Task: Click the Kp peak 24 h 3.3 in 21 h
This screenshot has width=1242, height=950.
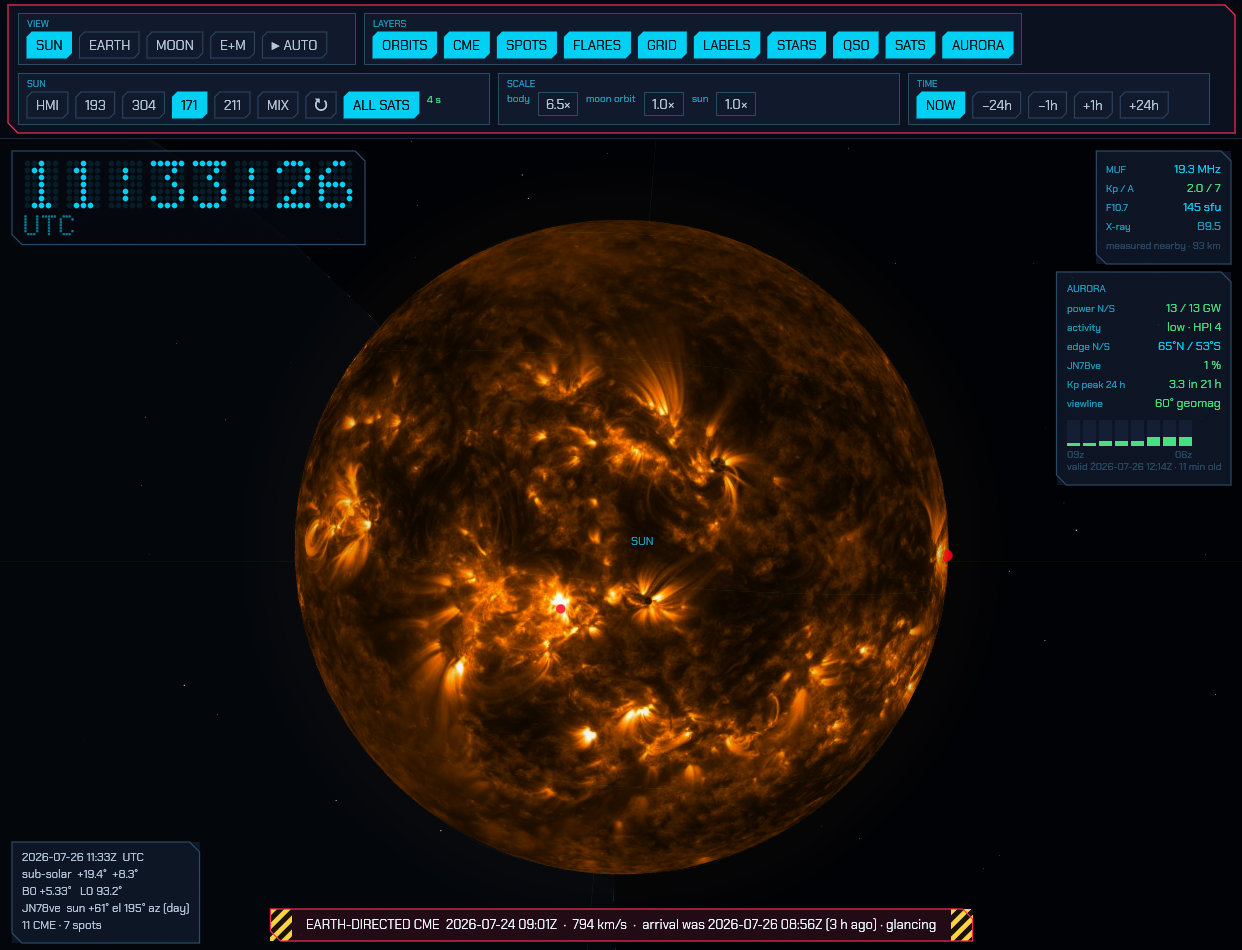Action: (x=1144, y=384)
